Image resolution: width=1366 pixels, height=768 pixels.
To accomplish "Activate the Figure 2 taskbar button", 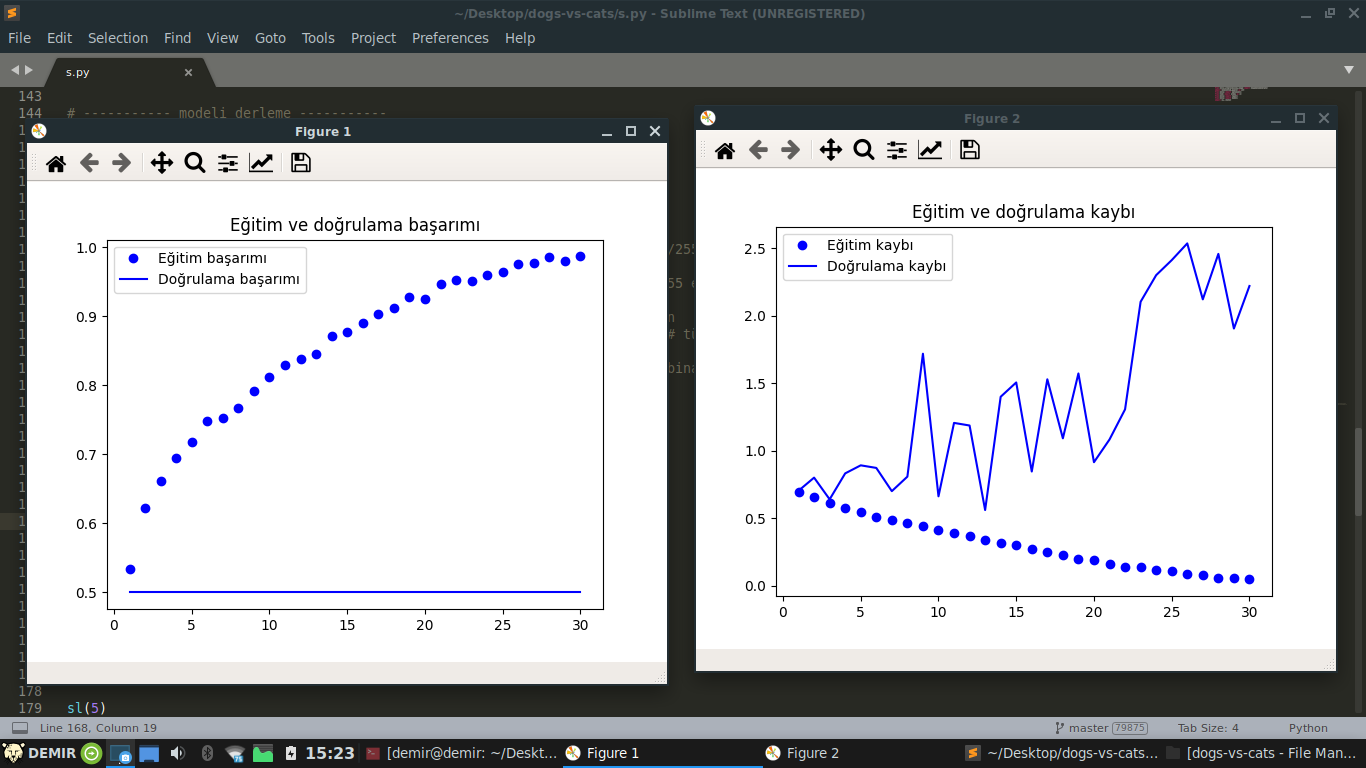I will [x=860, y=753].
